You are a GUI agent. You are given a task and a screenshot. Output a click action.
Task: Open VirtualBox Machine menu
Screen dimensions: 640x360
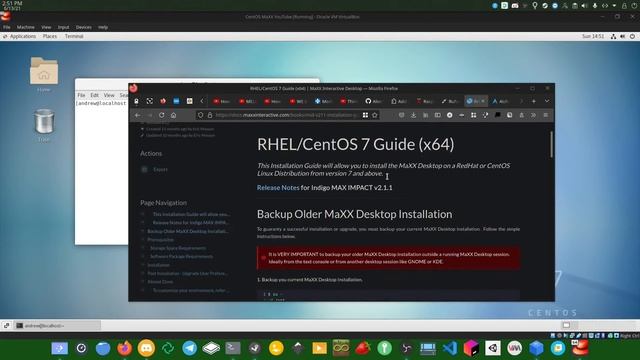coord(26,27)
